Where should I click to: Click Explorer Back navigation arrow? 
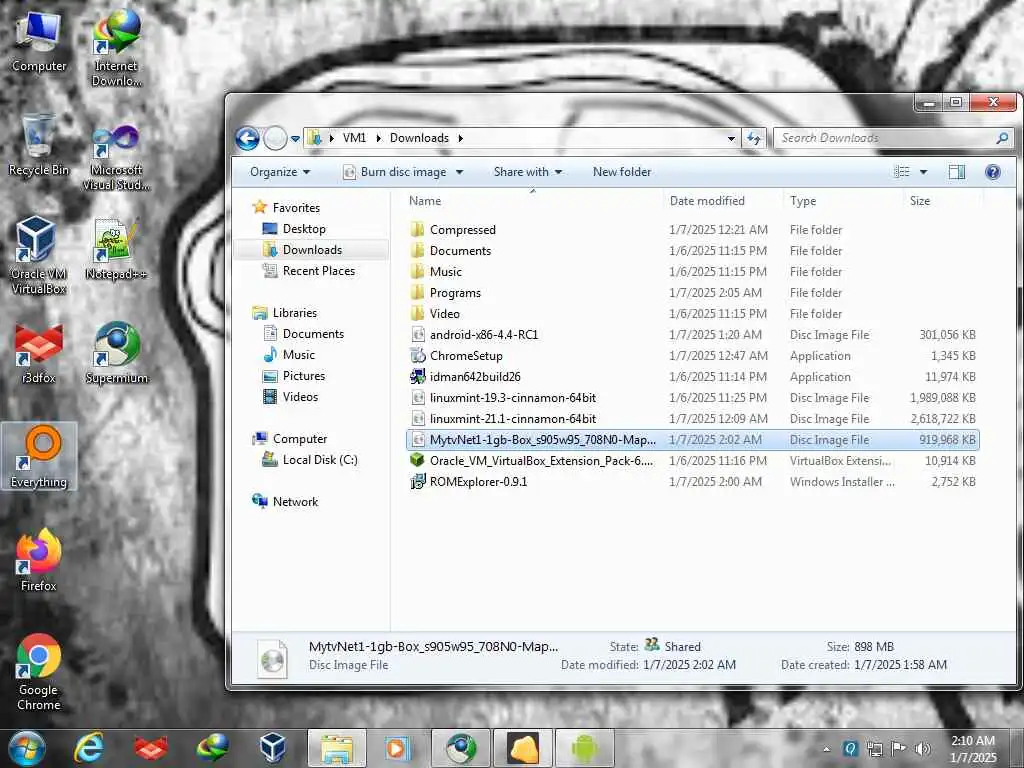(x=248, y=138)
